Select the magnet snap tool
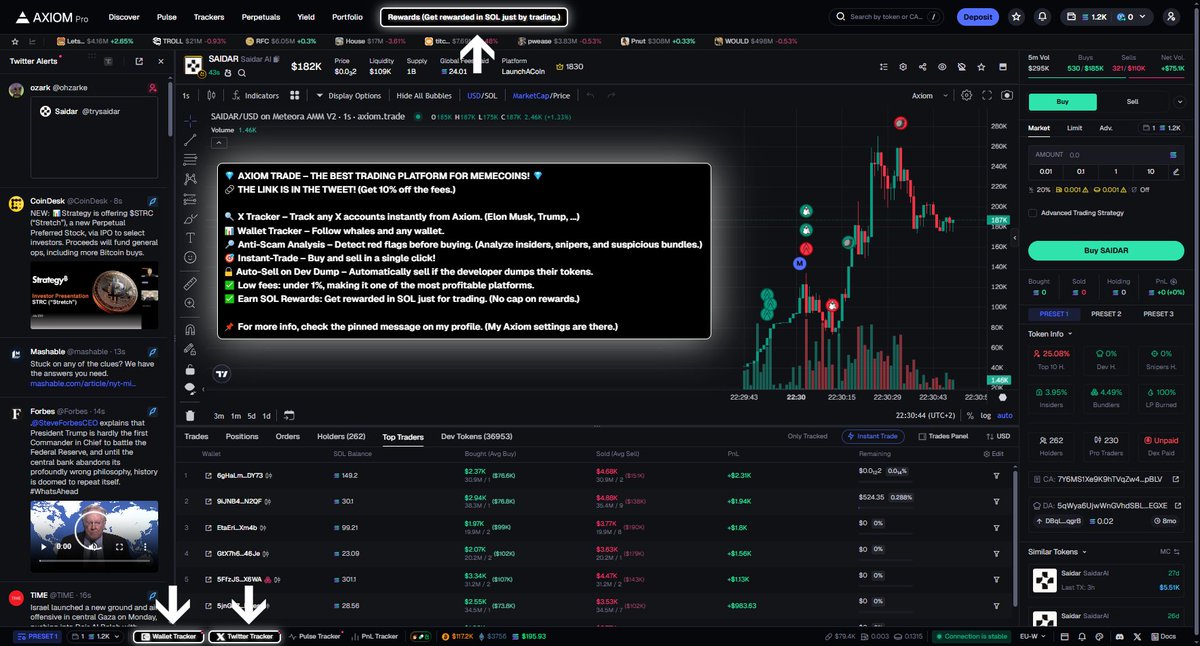Viewport: 1200px width, 646px height. (190, 330)
